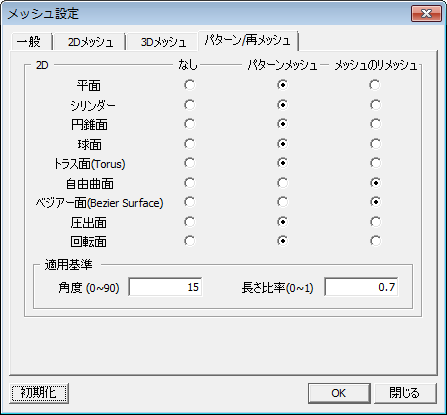This screenshot has width=447, height=415.
Task: Select パターンメッシュ for ベジアー面(Bezier Surface)
Action: click(x=282, y=202)
